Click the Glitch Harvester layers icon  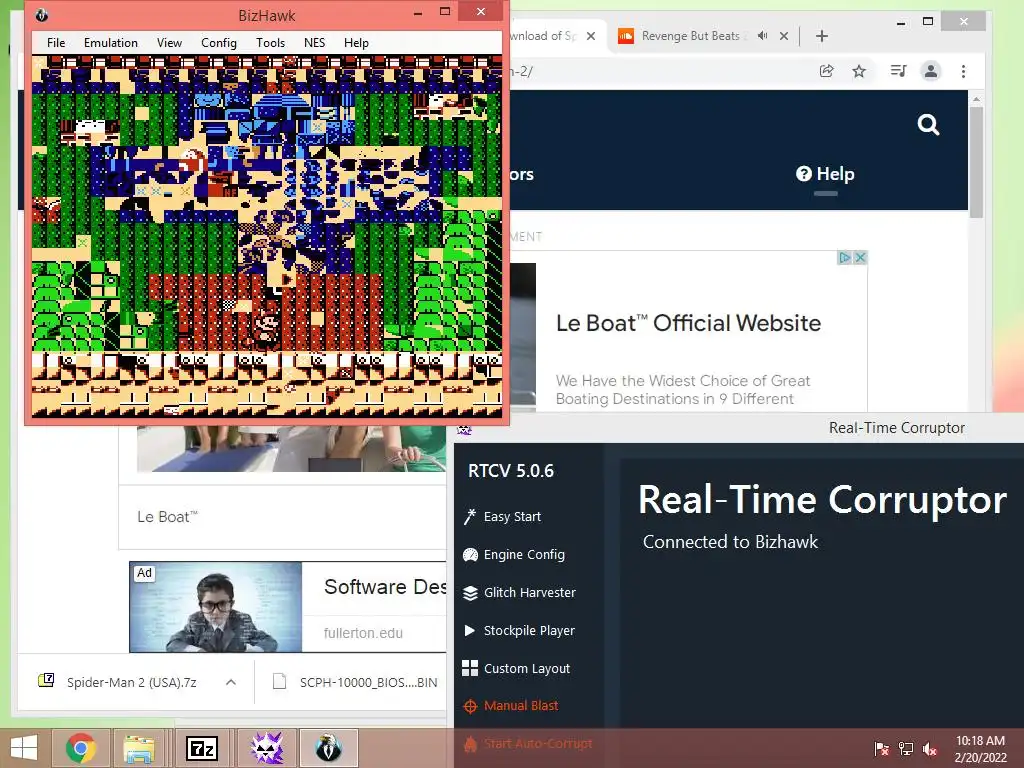click(470, 593)
